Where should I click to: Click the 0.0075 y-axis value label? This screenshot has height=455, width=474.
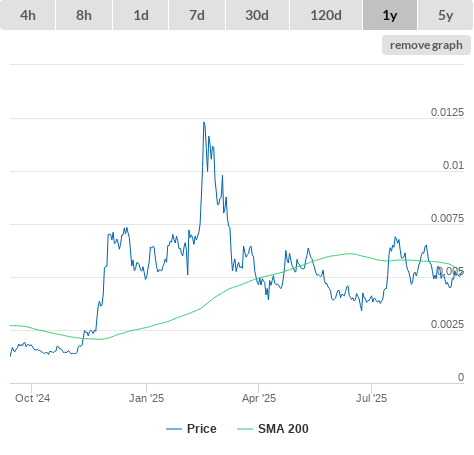(x=447, y=218)
